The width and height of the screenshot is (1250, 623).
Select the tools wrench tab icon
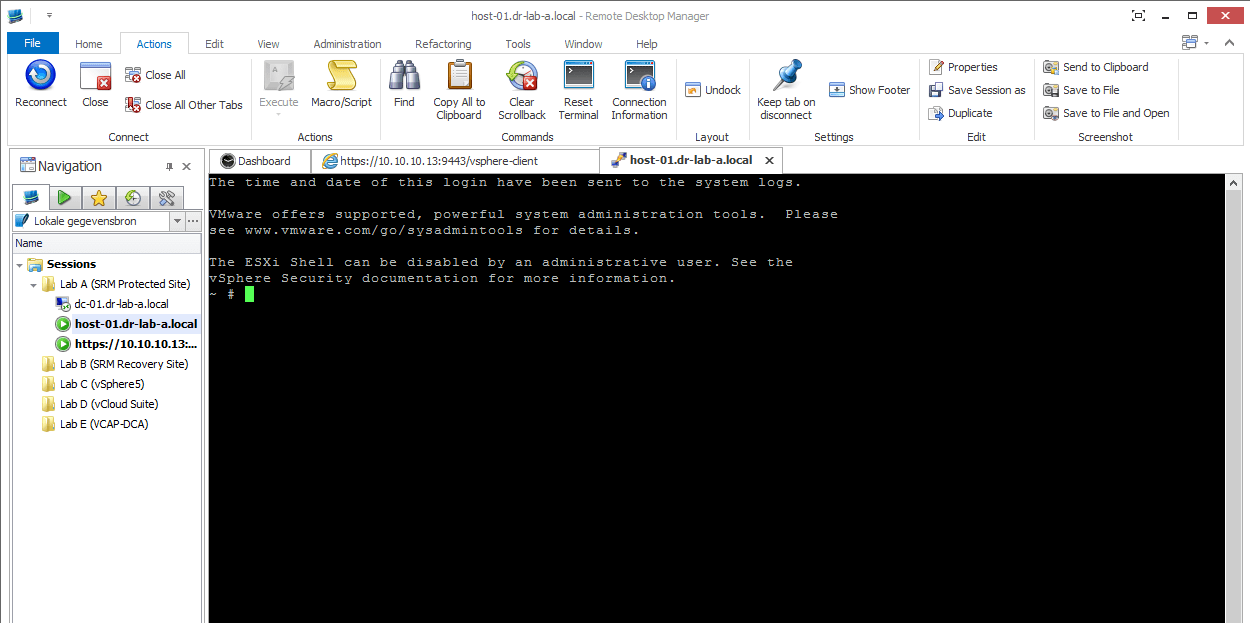point(167,197)
